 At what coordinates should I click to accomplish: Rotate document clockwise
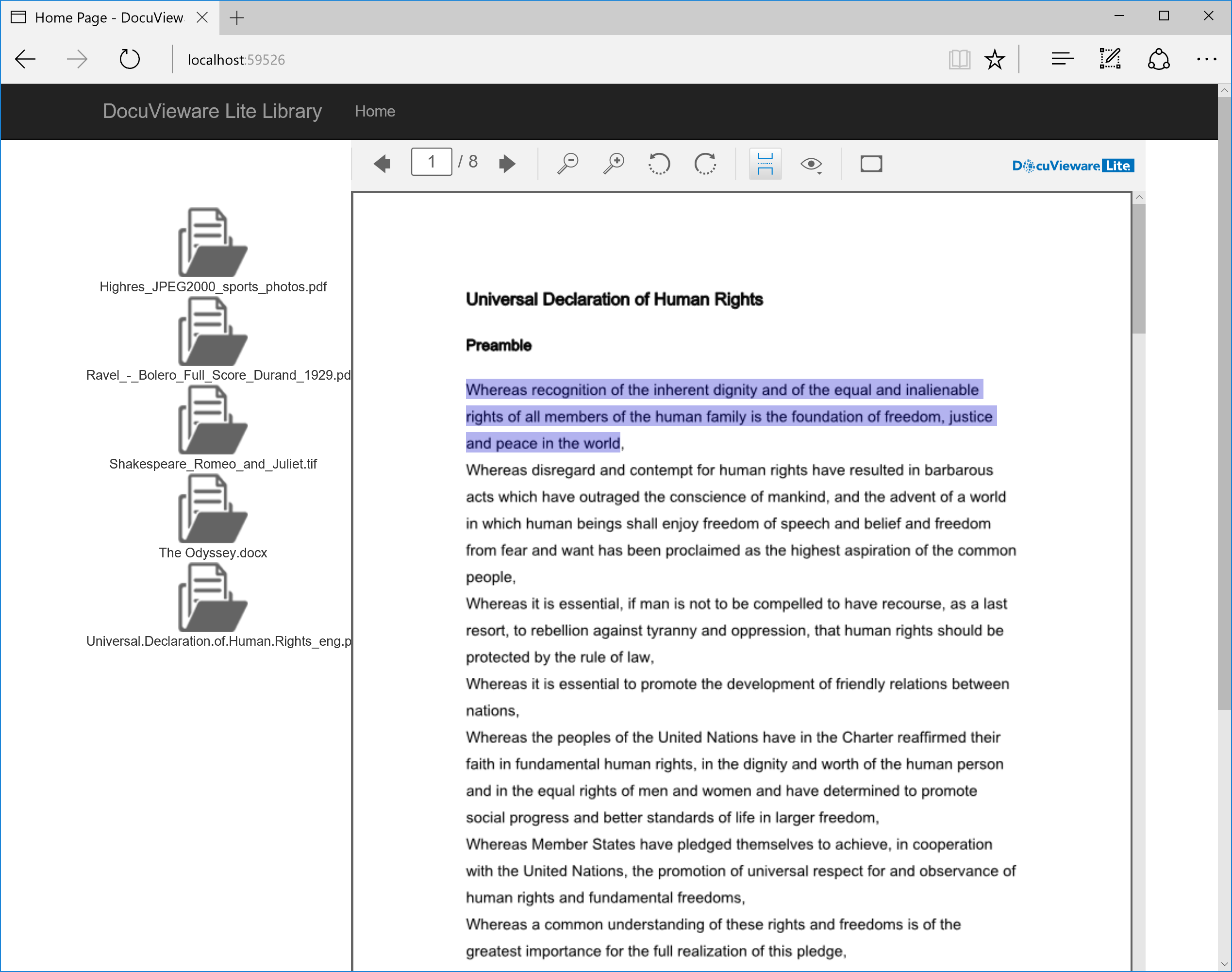(705, 164)
